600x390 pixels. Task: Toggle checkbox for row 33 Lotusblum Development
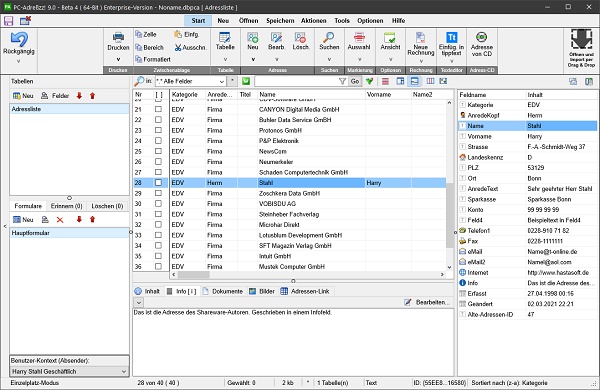pos(158,235)
